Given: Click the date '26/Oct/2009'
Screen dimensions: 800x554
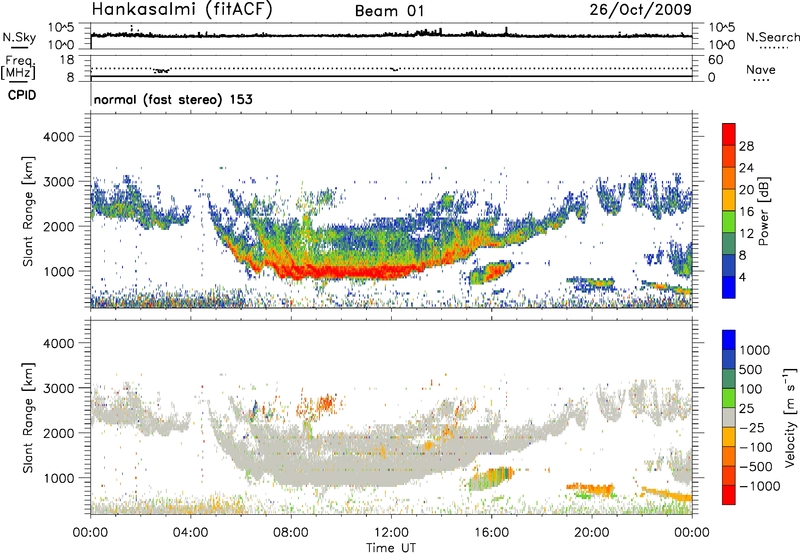Looking at the screenshot, I should [641, 10].
